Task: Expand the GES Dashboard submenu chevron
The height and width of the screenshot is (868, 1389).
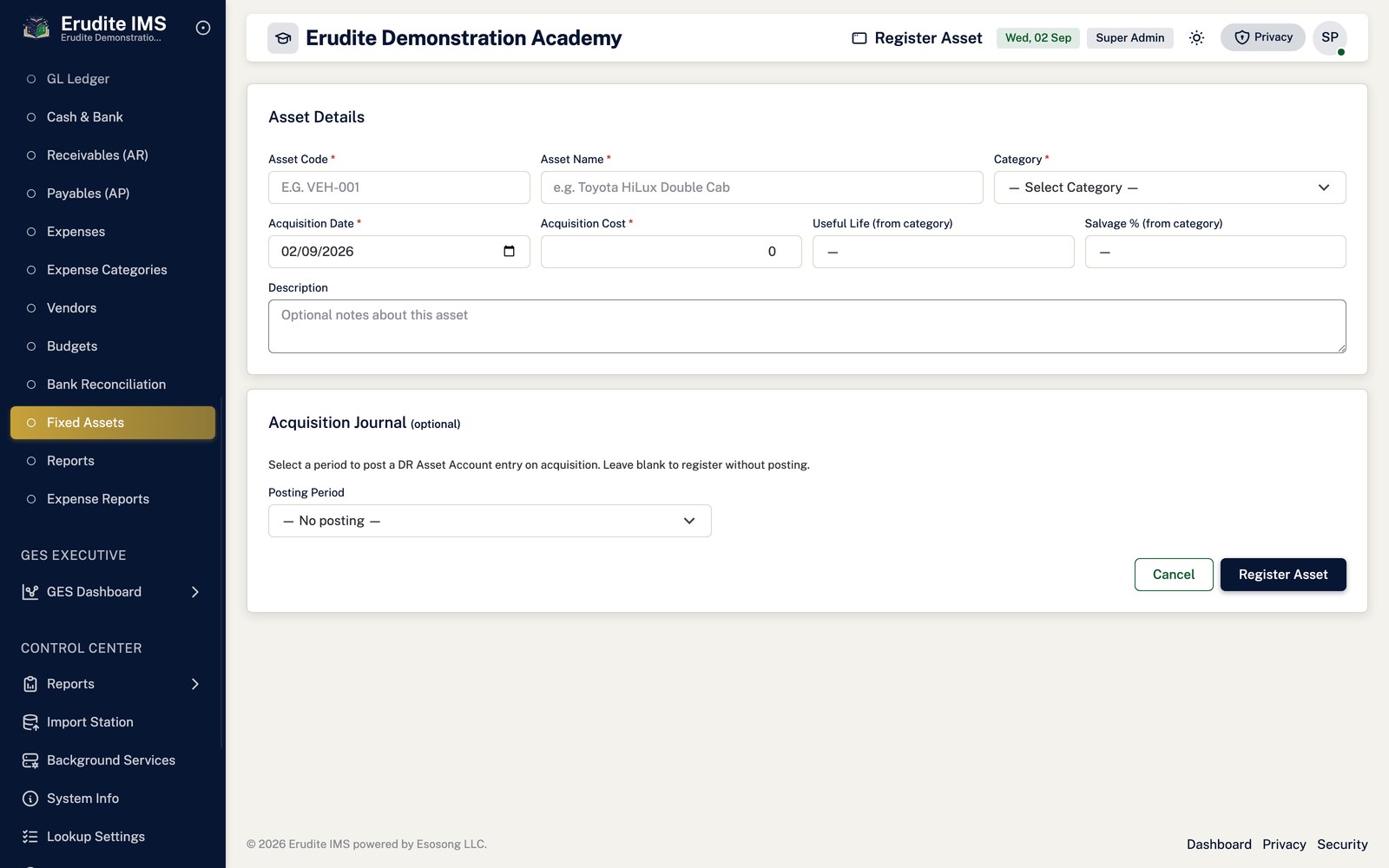Action: (x=195, y=592)
